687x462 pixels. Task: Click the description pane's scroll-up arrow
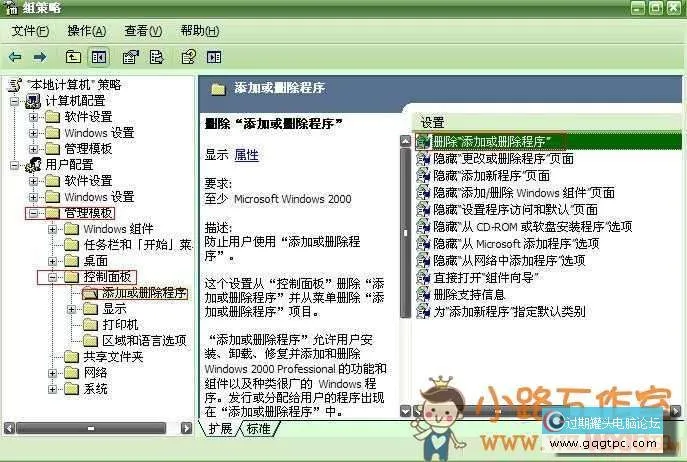pos(405,141)
